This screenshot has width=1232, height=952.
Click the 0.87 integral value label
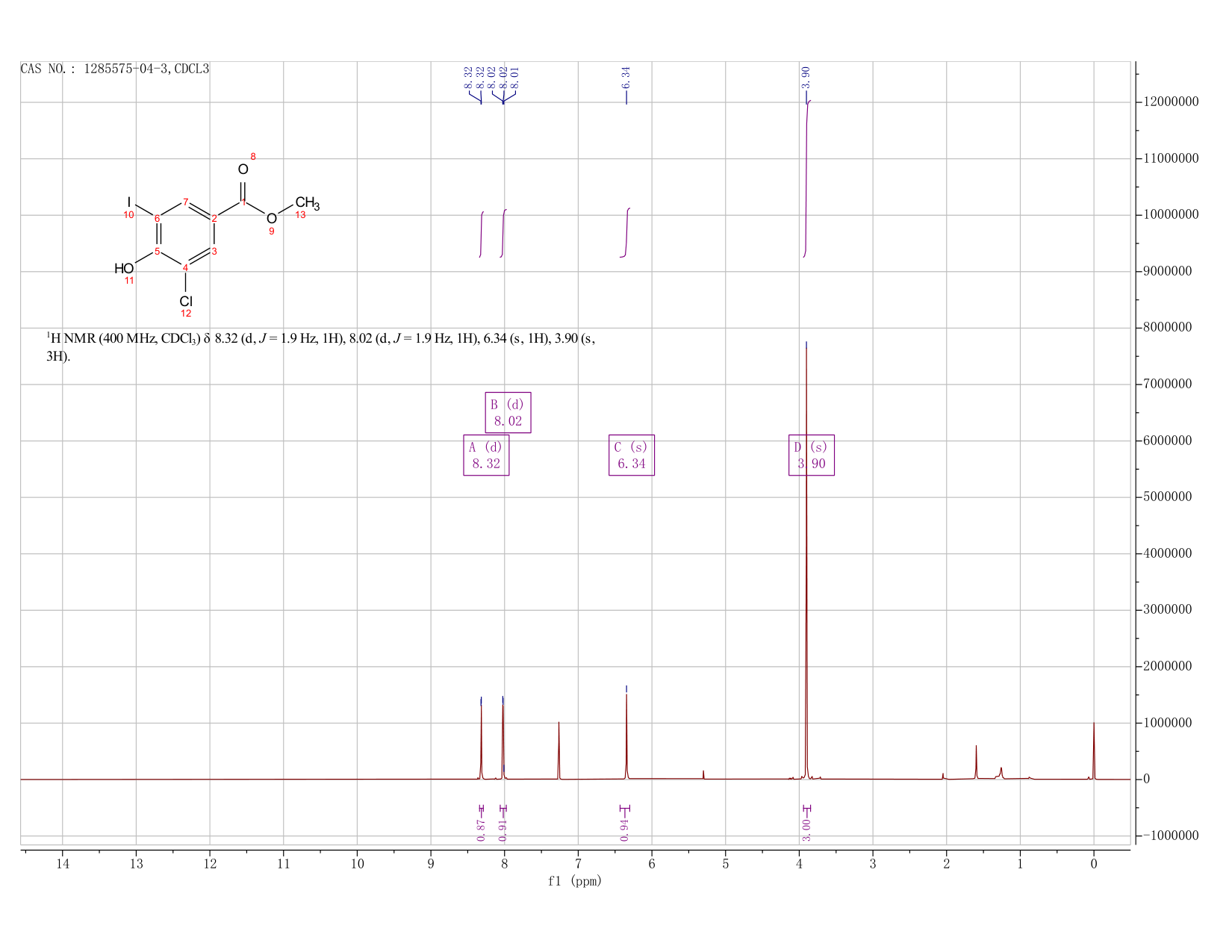pyautogui.click(x=481, y=830)
